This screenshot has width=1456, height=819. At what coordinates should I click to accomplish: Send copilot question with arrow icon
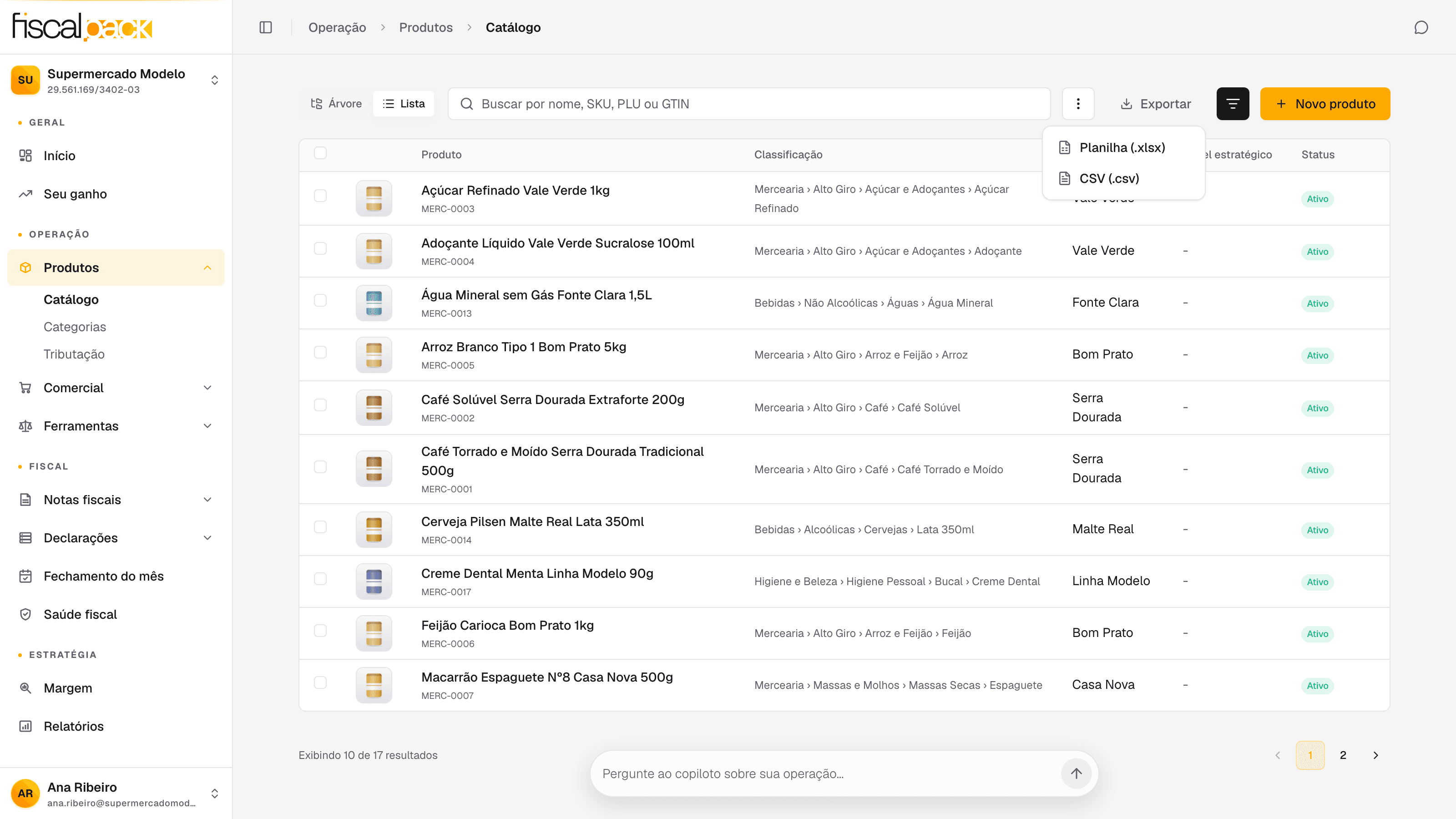(x=1076, y=773)
